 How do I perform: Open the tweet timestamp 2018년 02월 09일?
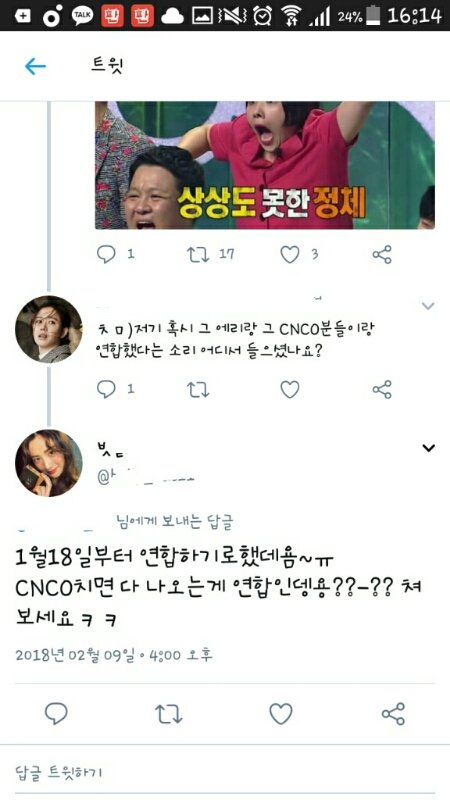click(x=114, y=655)
